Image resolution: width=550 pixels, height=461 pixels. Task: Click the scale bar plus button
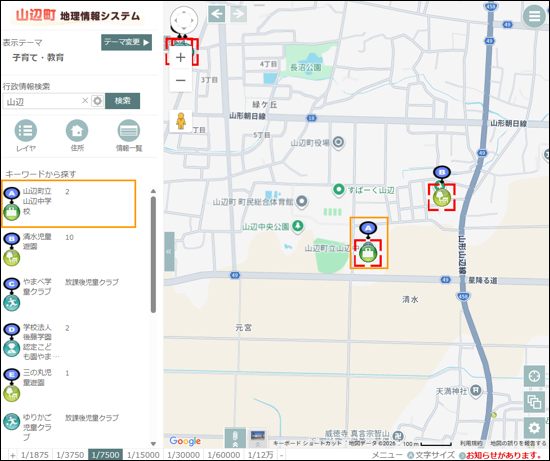click(x=13, y=455)
